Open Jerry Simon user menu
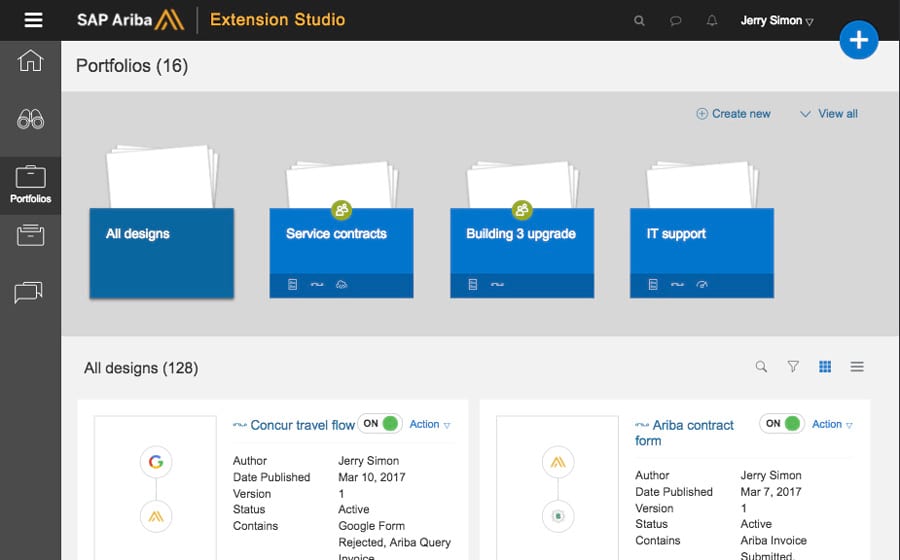900x560 pixels. pyautogui.click(x=777, y=21)
